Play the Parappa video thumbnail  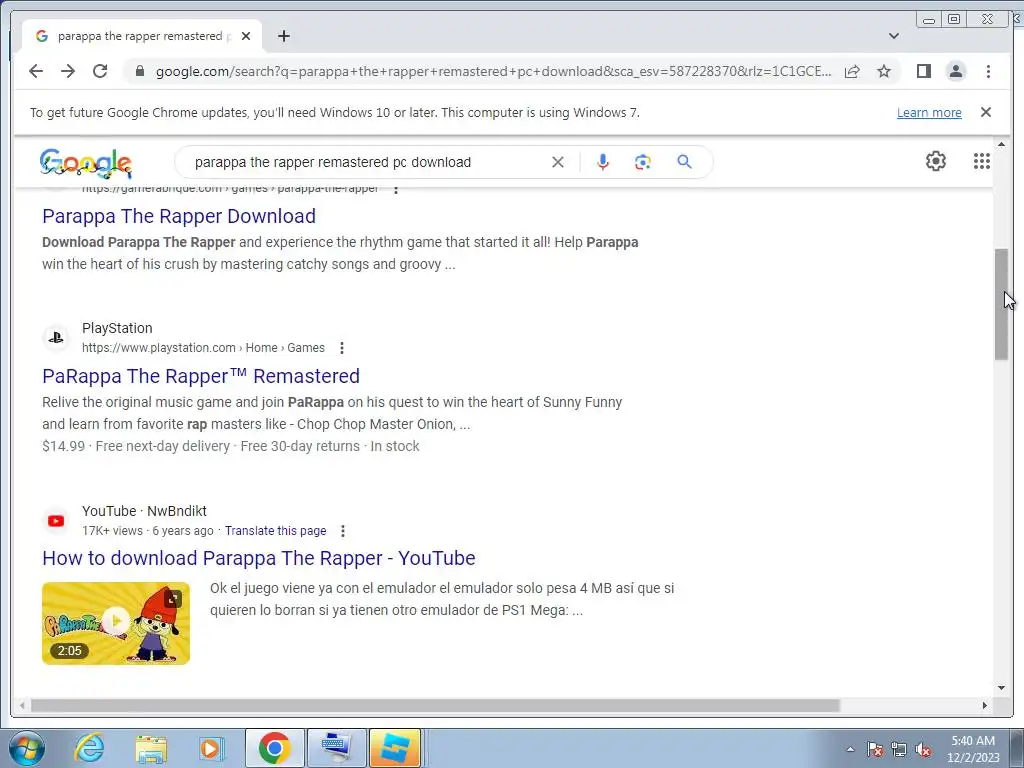click(x=116, y=623)
